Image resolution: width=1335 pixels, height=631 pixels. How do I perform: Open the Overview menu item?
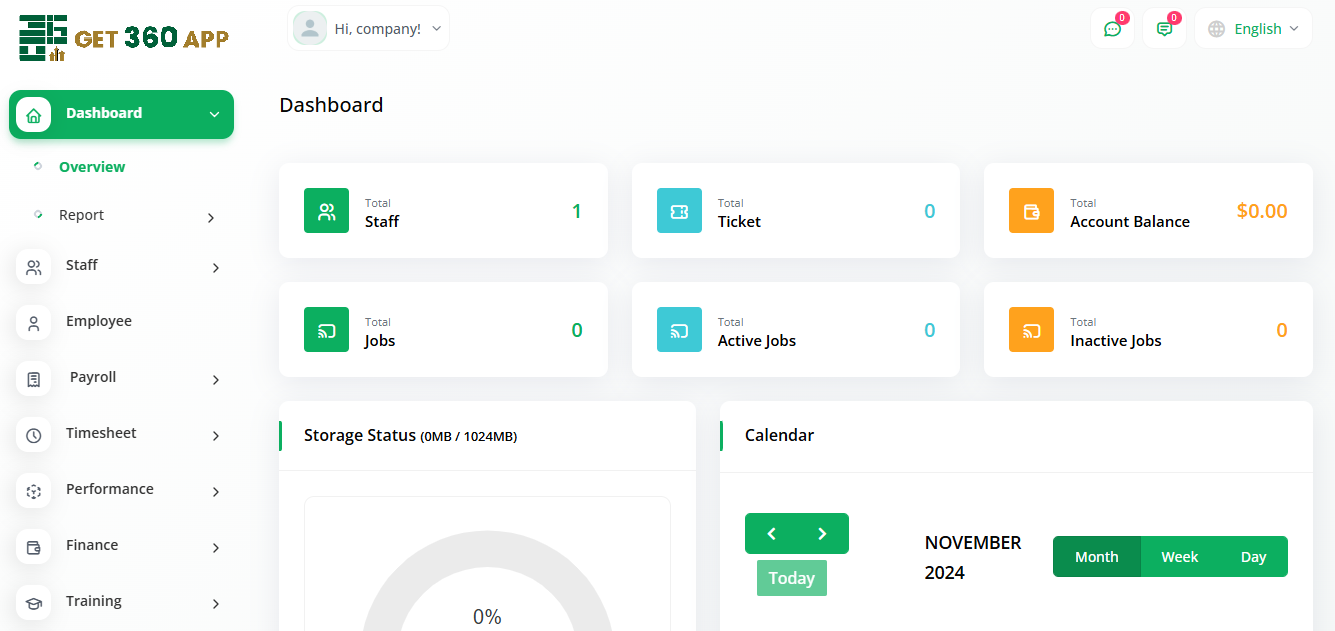pyautogui.click(x=92, y=167)
